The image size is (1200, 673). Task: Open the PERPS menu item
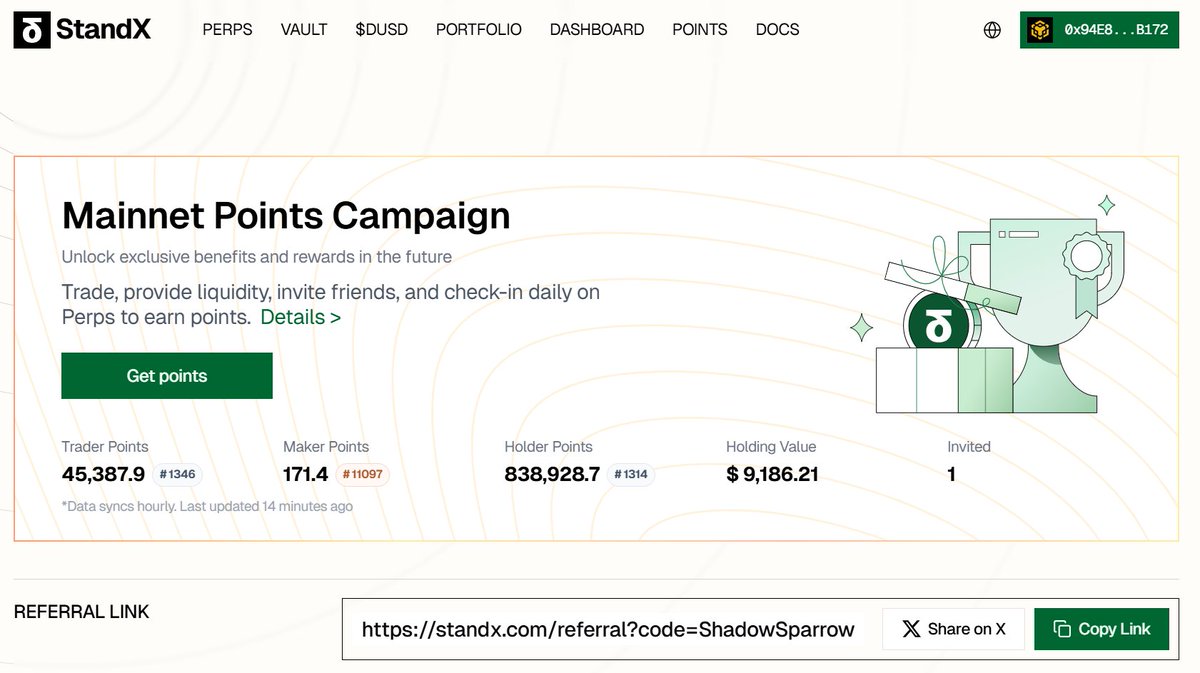[x=227, y=30]
